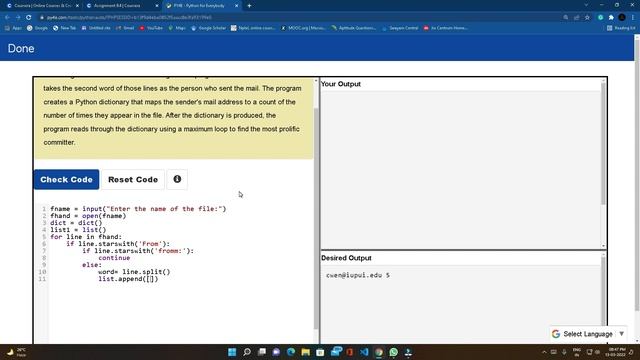Open the Windows Start menu
Image resolution: width=640 pixels, height=360 pixels.
click(232, 352)
